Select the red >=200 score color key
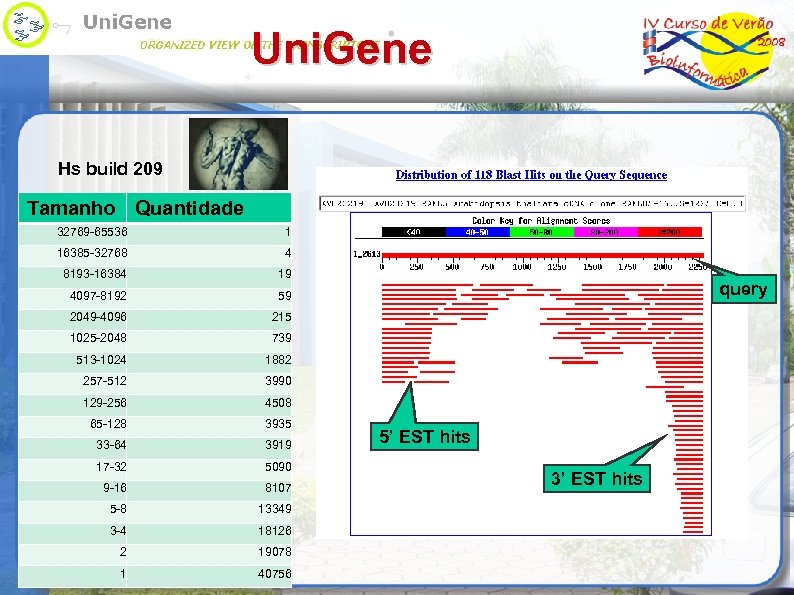 click(x=669, y=232)
